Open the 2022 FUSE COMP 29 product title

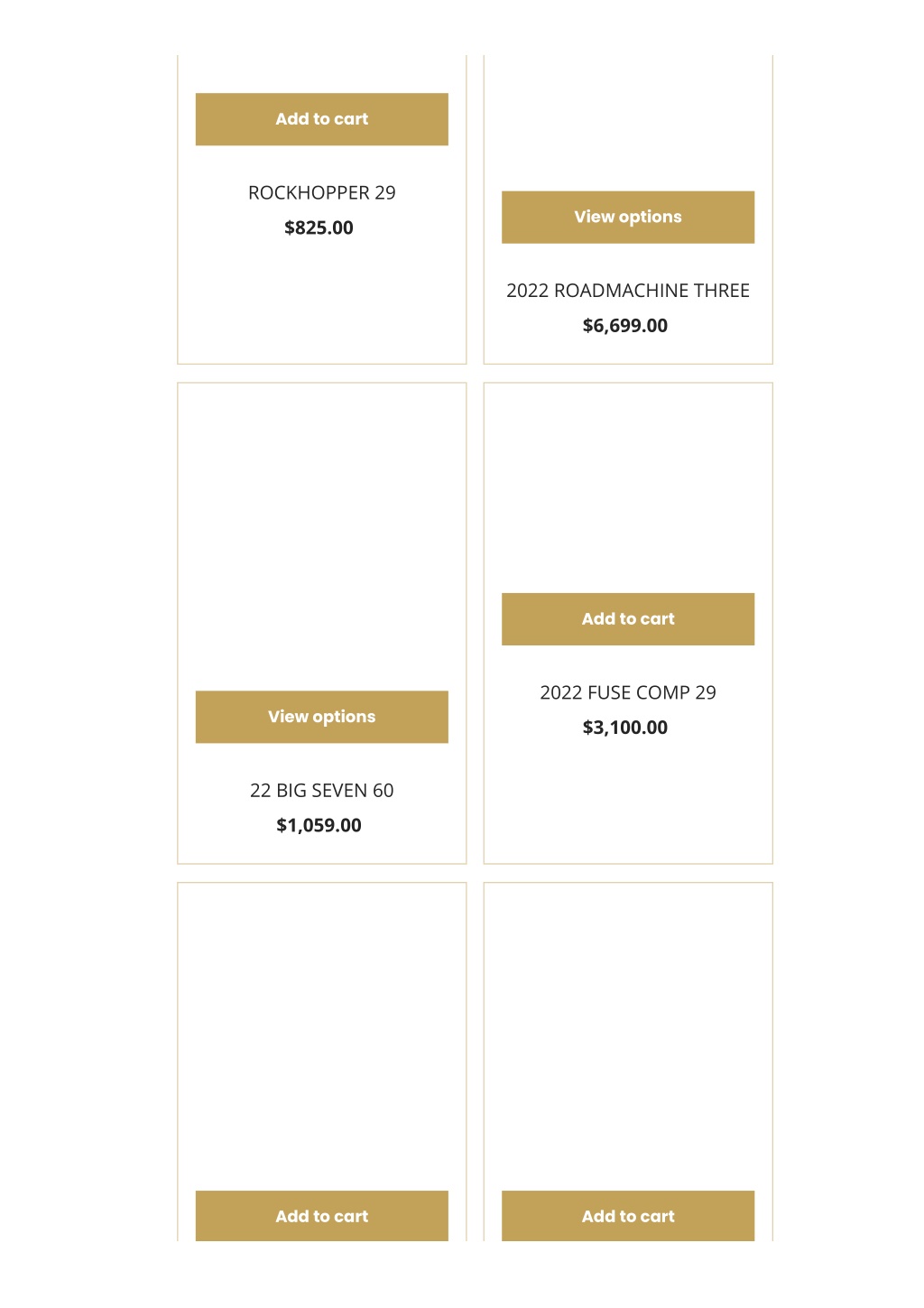click(x=628, y=692)
